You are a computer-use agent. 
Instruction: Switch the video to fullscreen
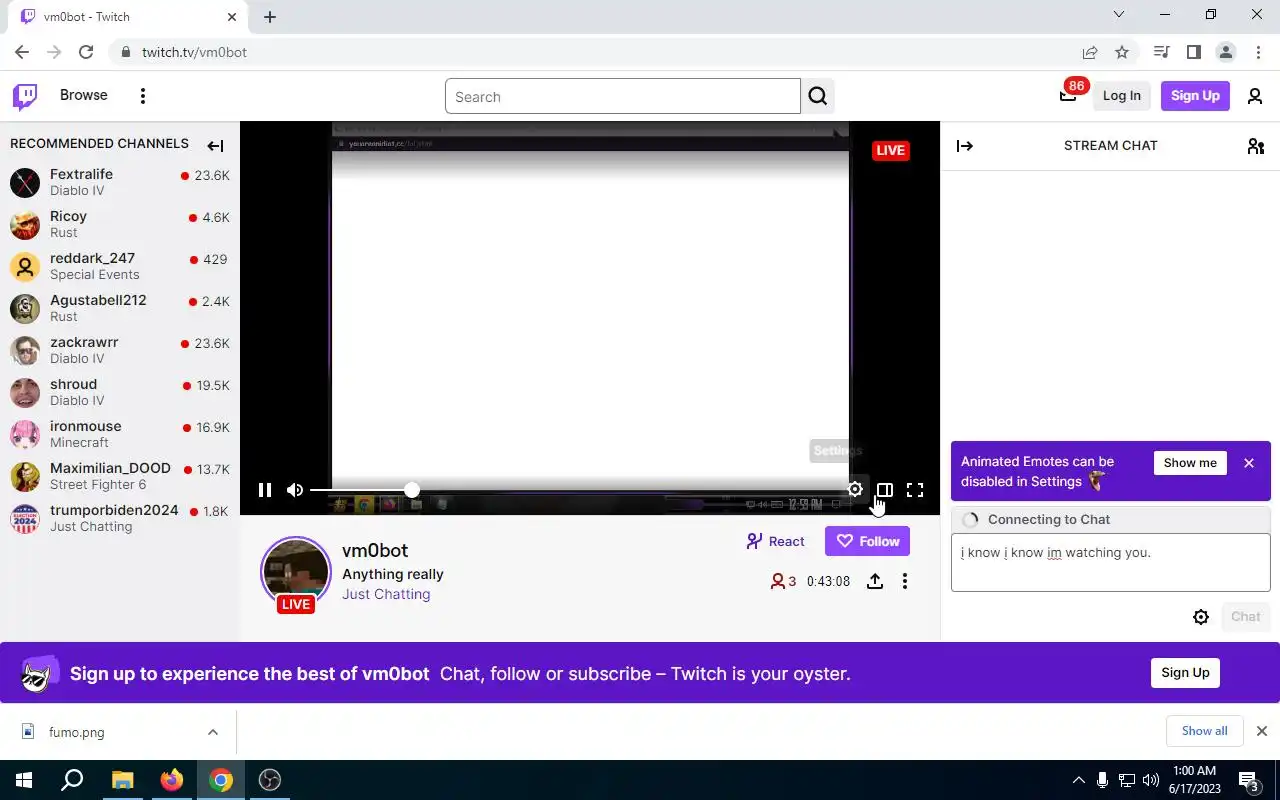[915, 490]
